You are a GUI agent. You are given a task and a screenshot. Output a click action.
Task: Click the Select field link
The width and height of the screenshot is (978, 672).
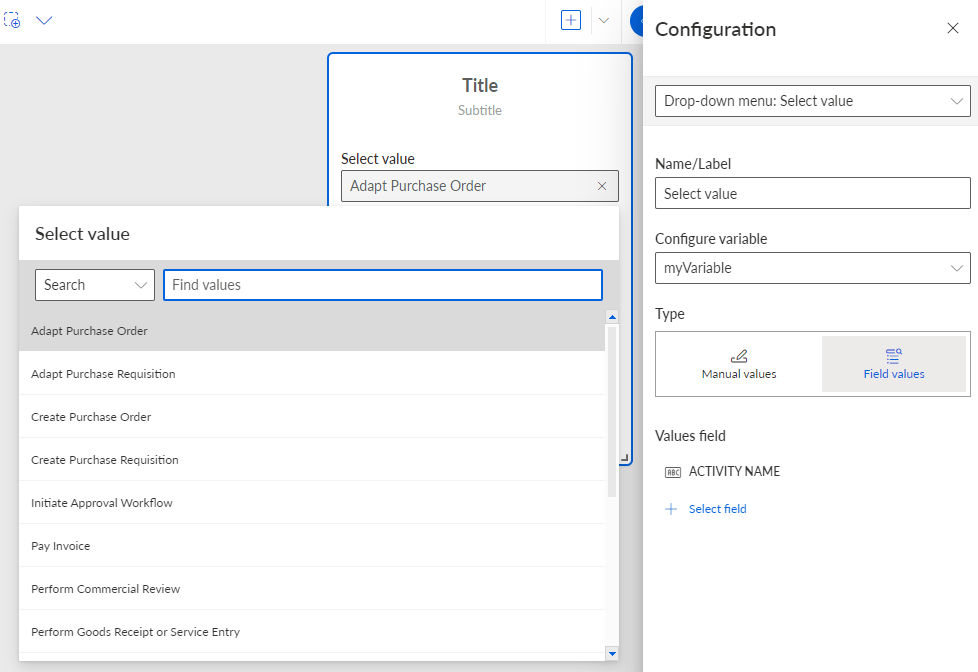(x=717, y=509)
